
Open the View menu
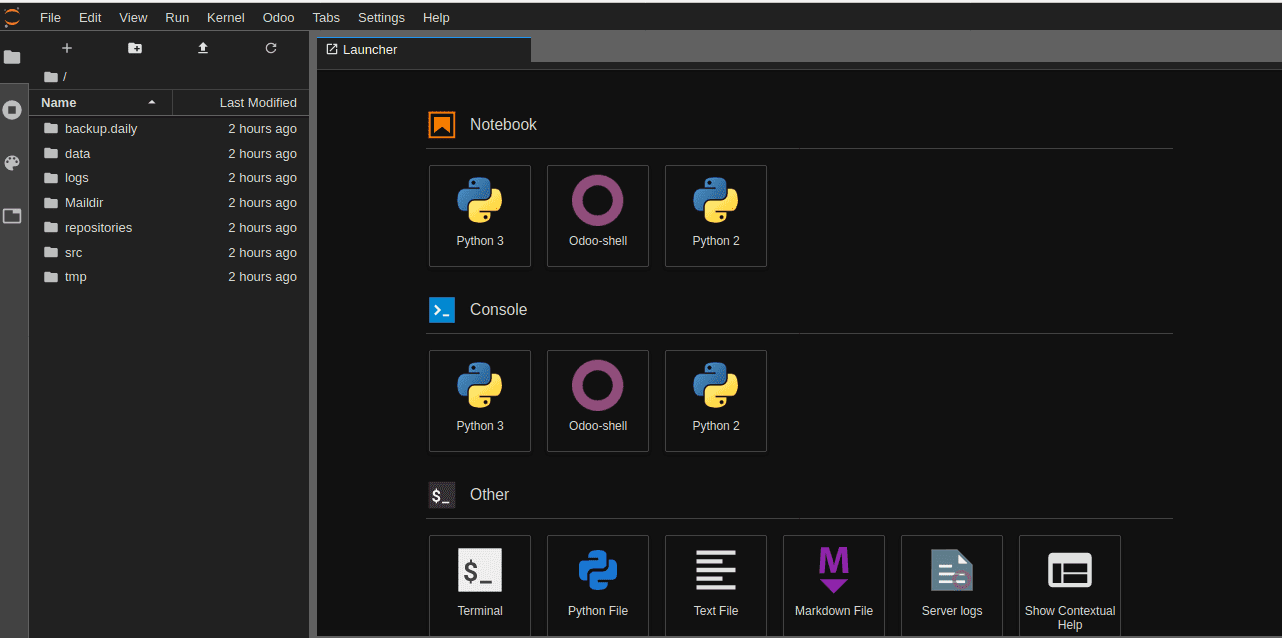pos(133,17)
